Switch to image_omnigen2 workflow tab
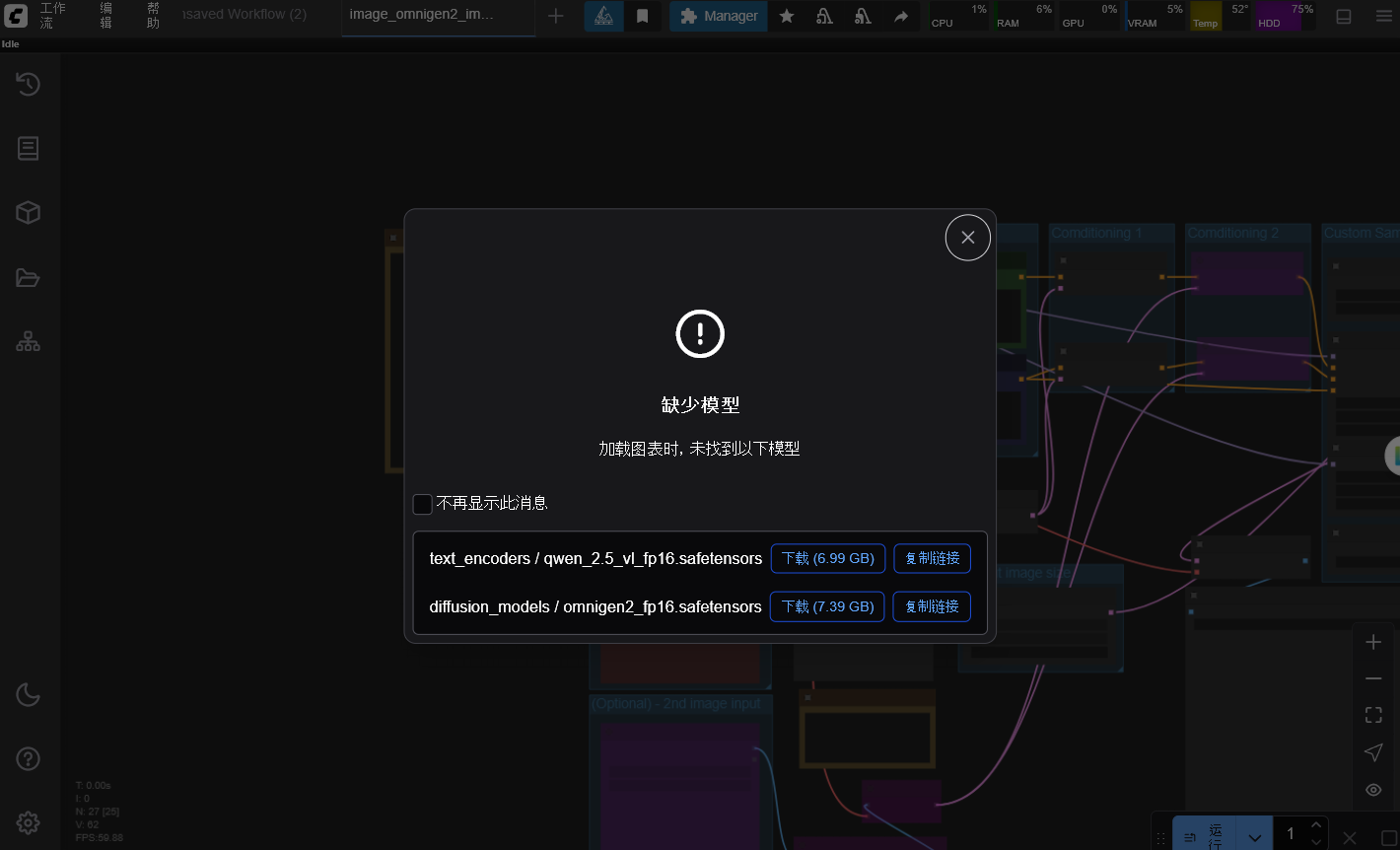This screenshot has height=850, width=1400. [422, 15]
